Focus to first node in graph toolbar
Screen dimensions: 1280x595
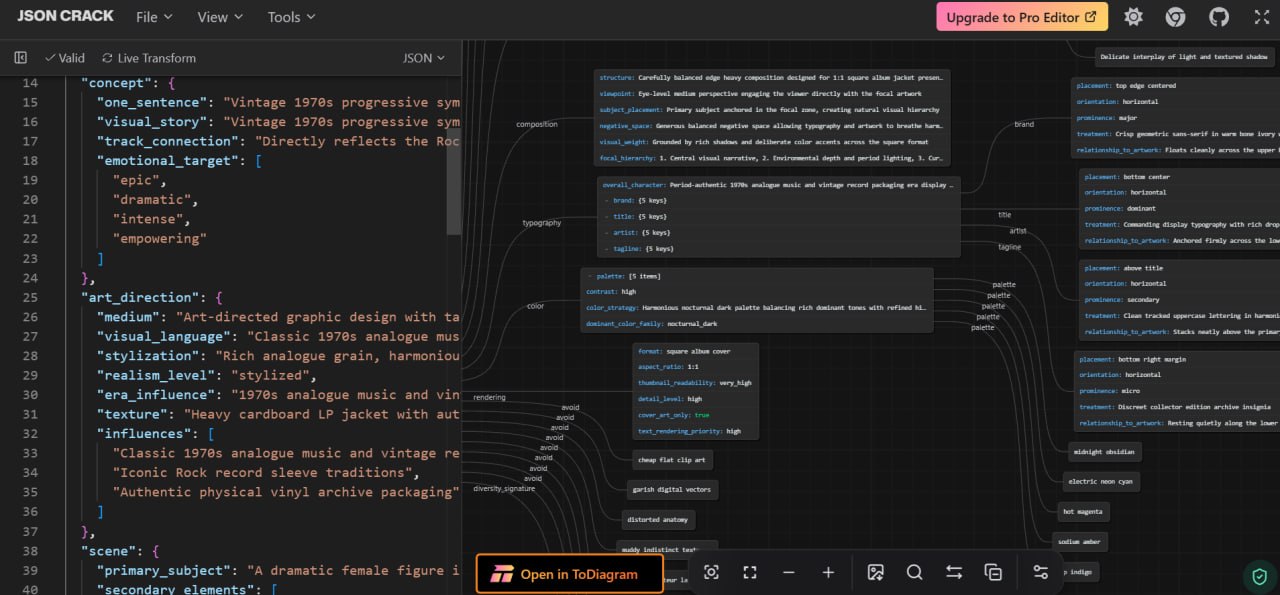(x=711, y=572)
